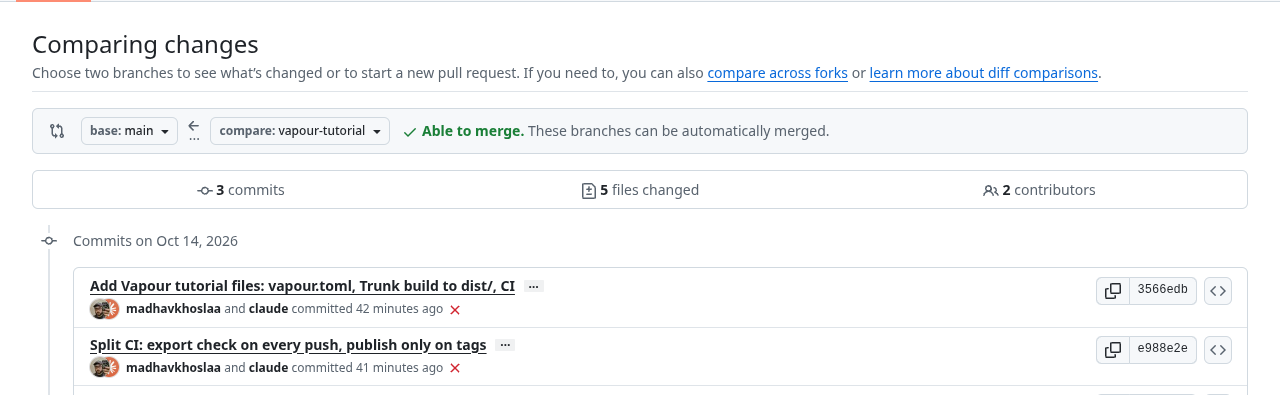Click author avatars on Add Vapour commit

[105, 309]
